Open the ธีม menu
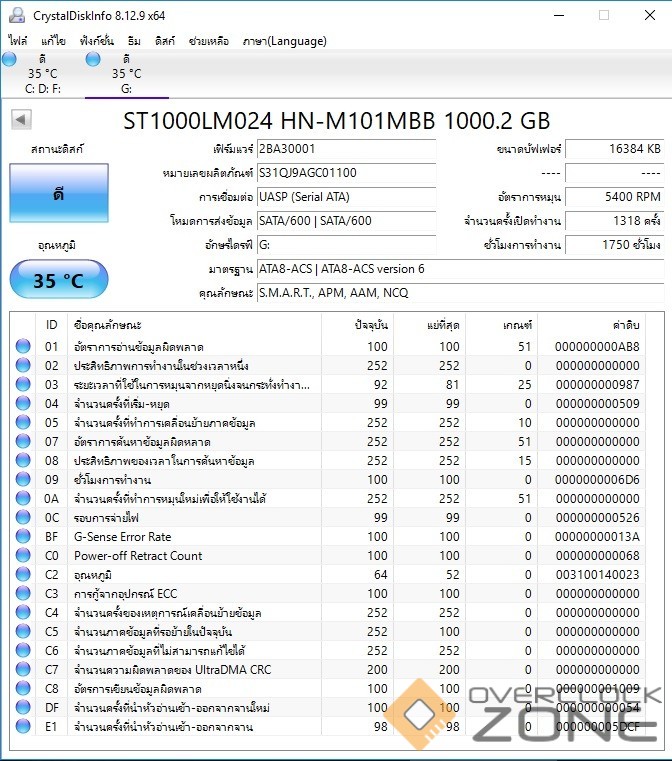The image size is (672, 761). click(134, 41)
